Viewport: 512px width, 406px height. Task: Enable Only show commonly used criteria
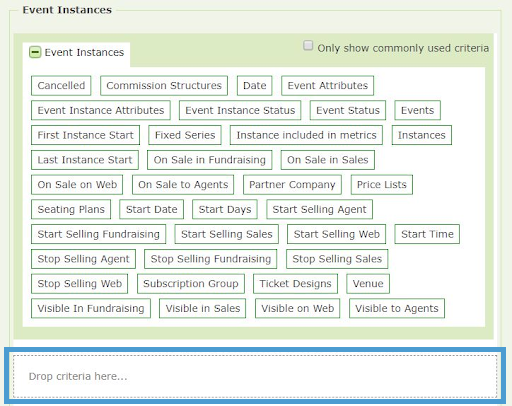[308, 45]
